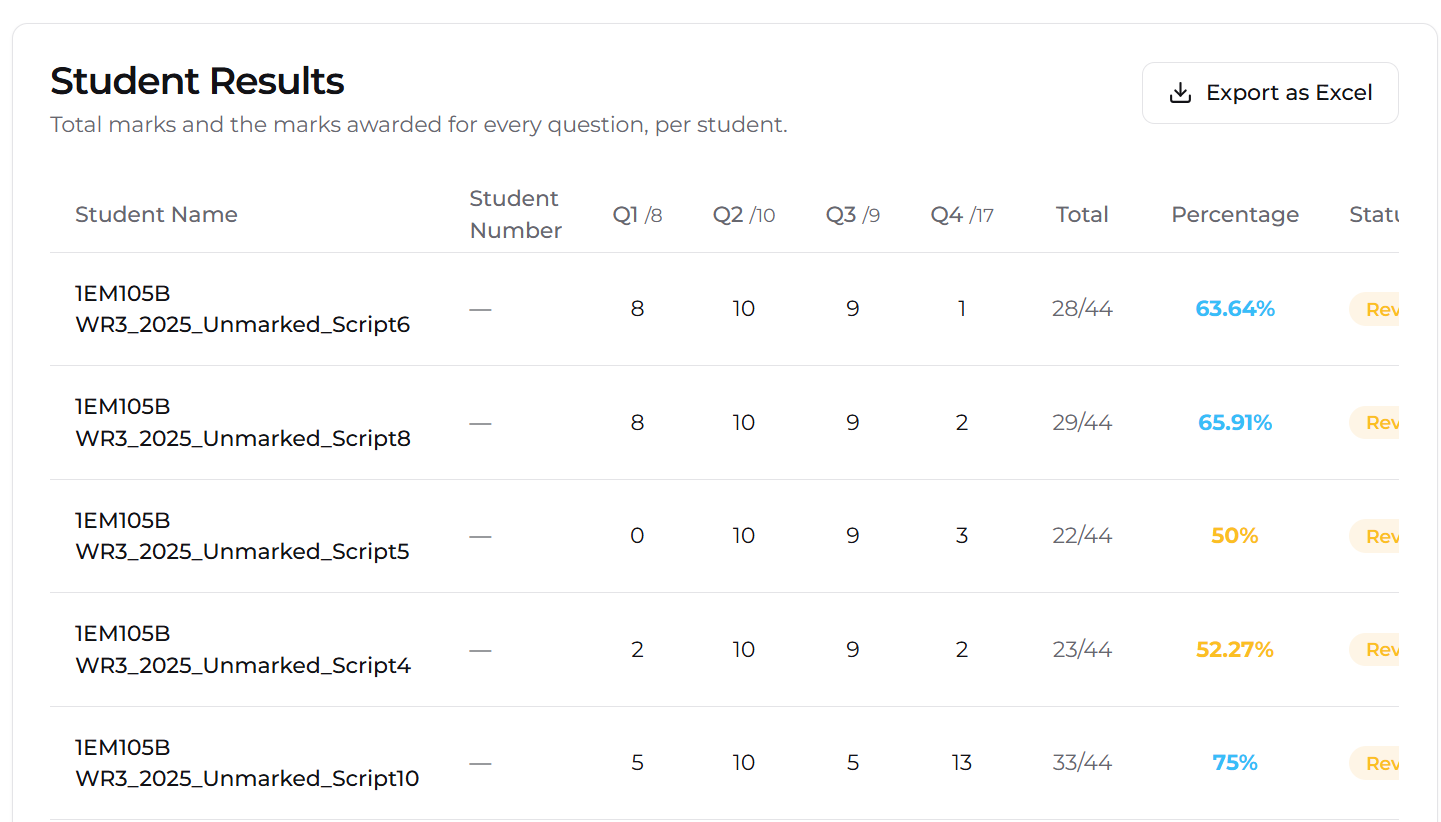The image size is (1441, 822).
Task: Export results as Excel
Action: 1270,93
